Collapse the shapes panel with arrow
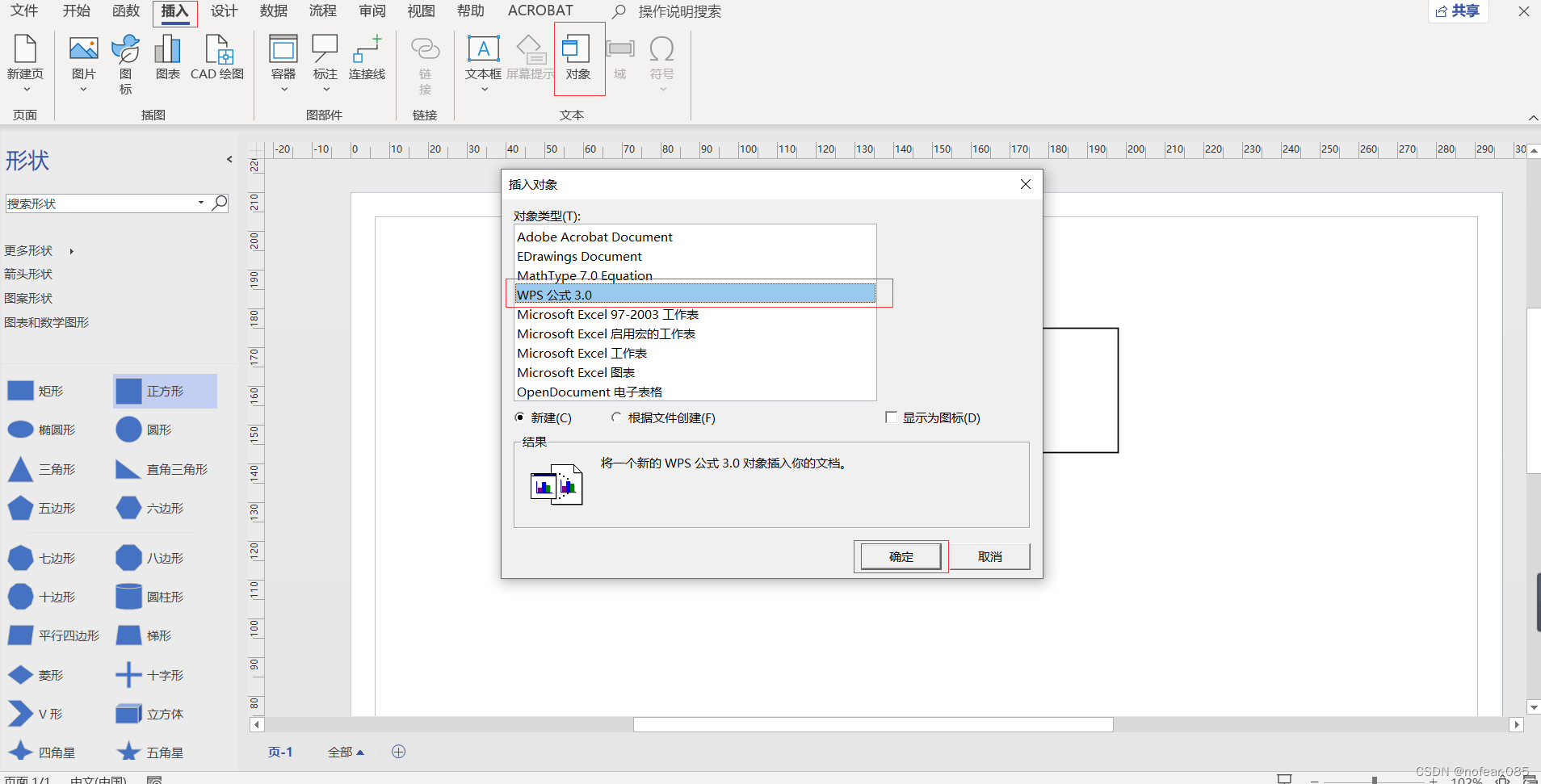The image size is (1541, 784). click(229, 159)
